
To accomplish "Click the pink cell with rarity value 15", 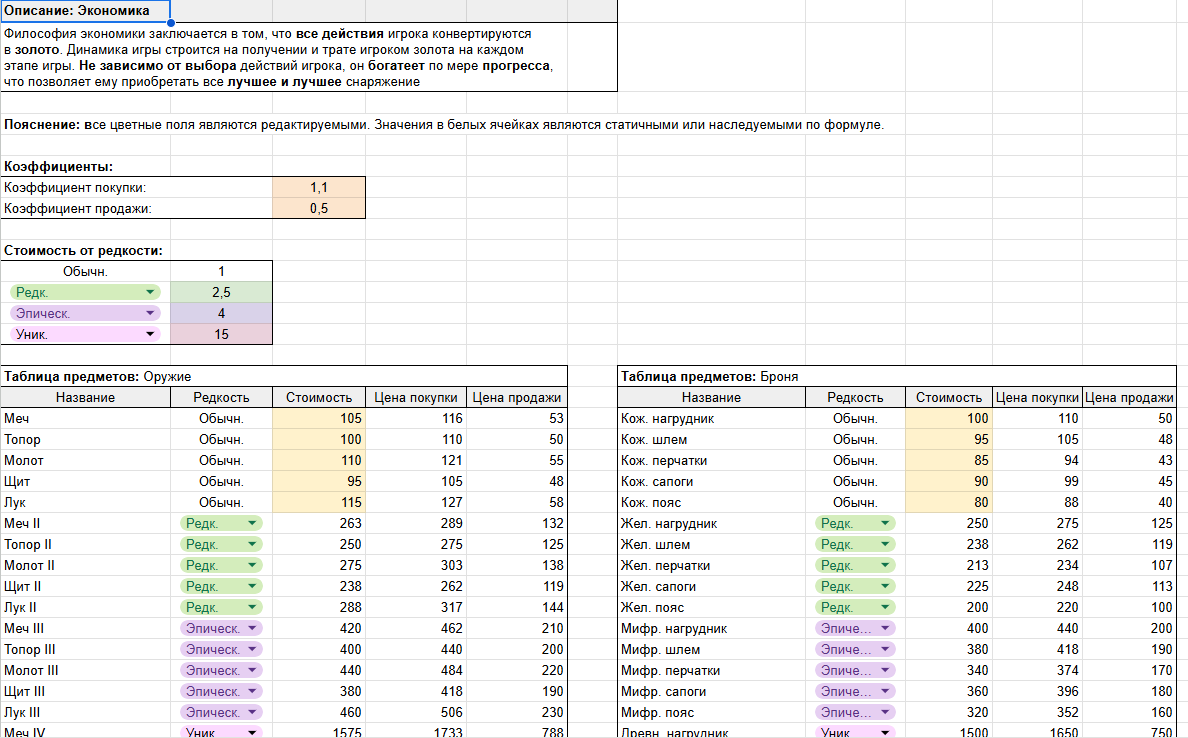I will [221, 334].
